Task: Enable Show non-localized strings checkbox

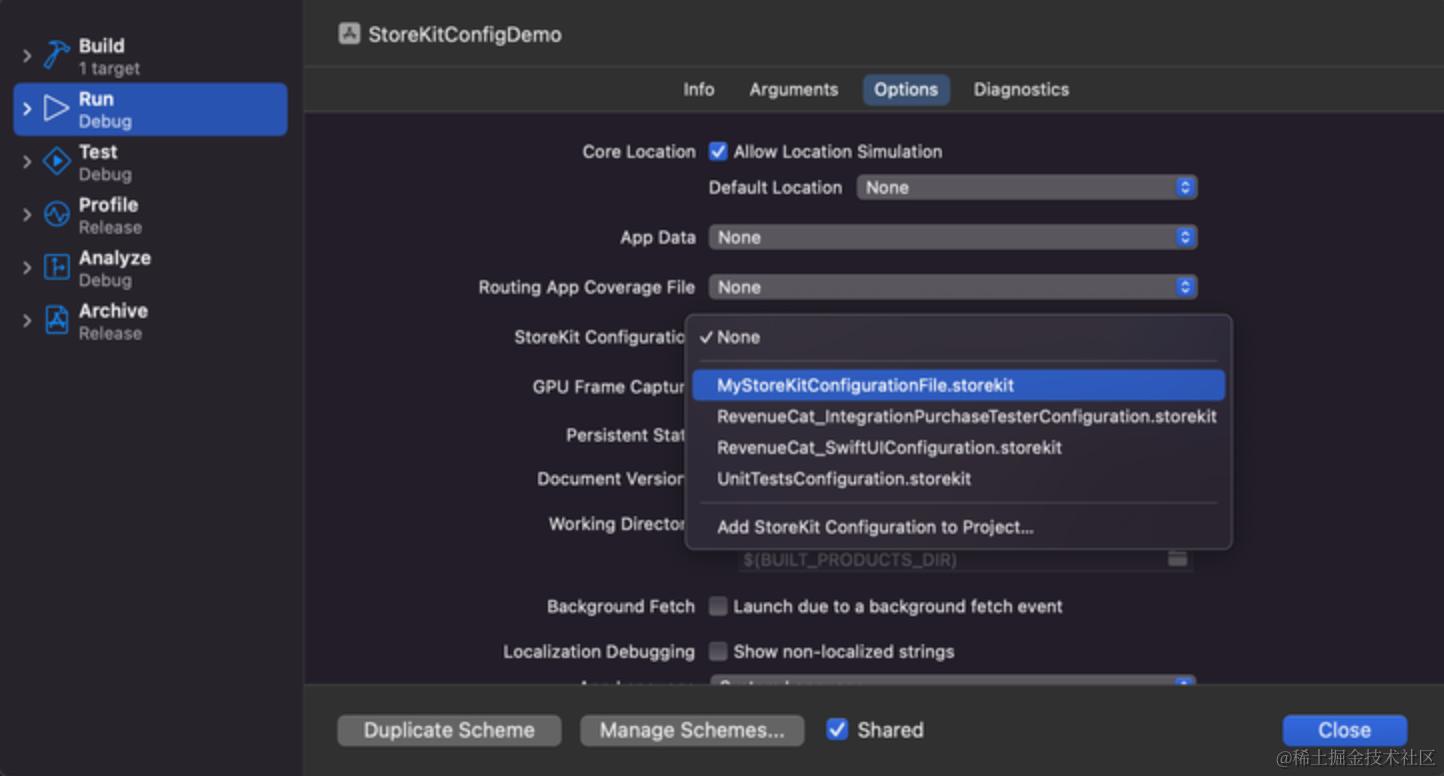Action: click(718, 651)
